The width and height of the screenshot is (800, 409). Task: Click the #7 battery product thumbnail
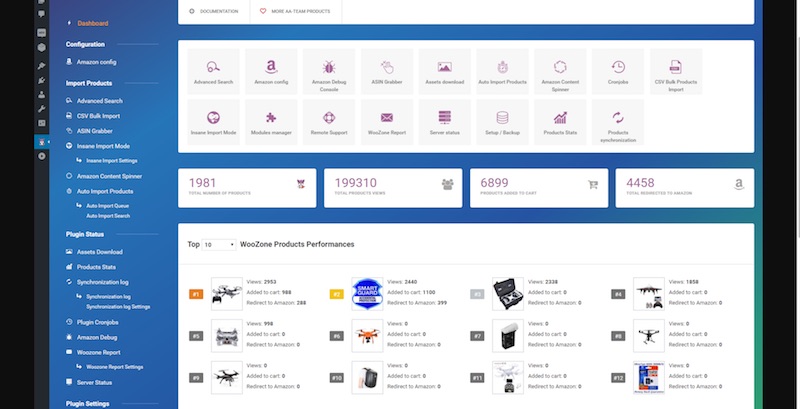(x=508, y=336)
